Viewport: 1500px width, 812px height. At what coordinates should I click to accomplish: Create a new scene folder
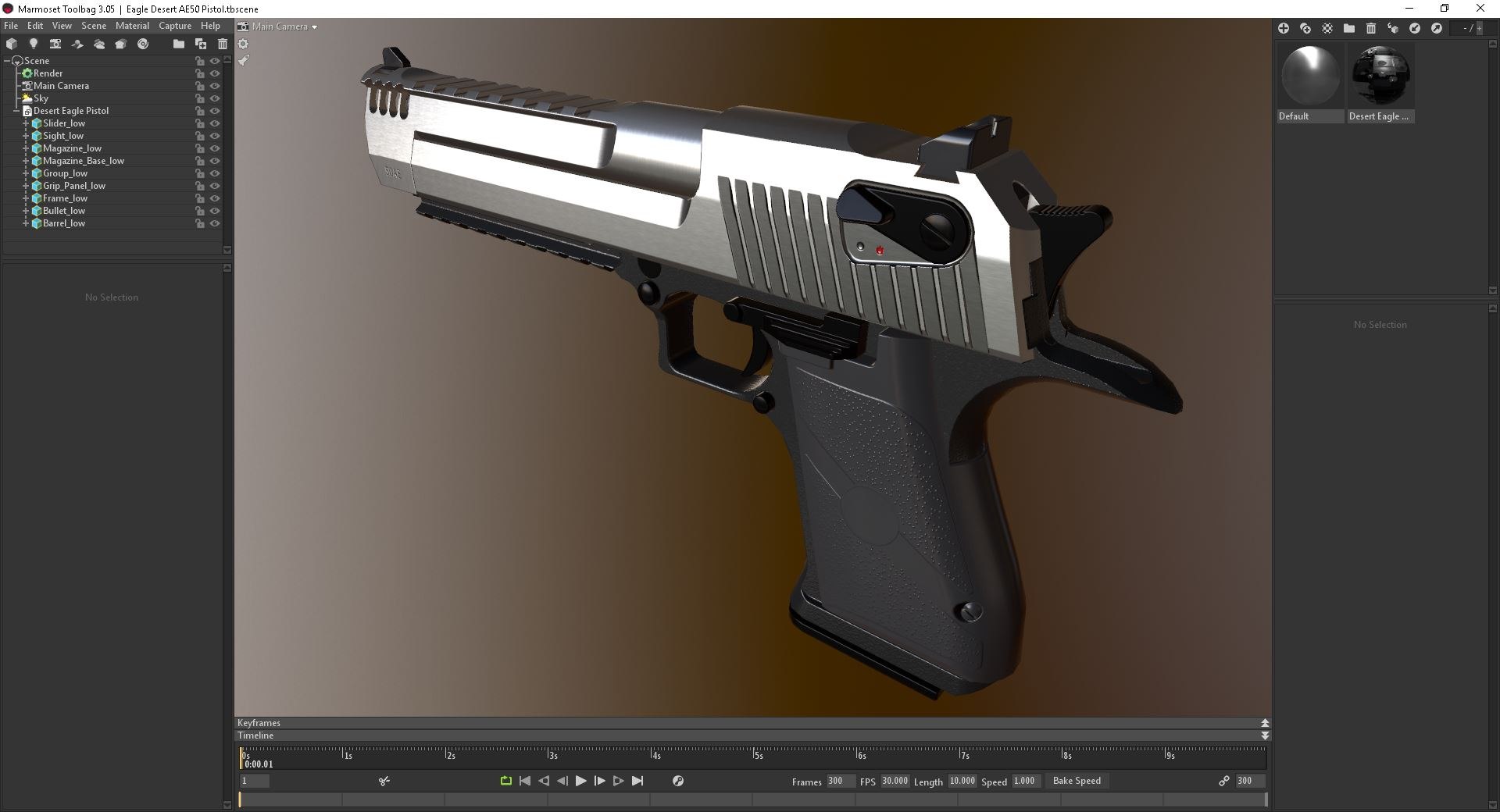pyautogui.click(x=179, y=44)
